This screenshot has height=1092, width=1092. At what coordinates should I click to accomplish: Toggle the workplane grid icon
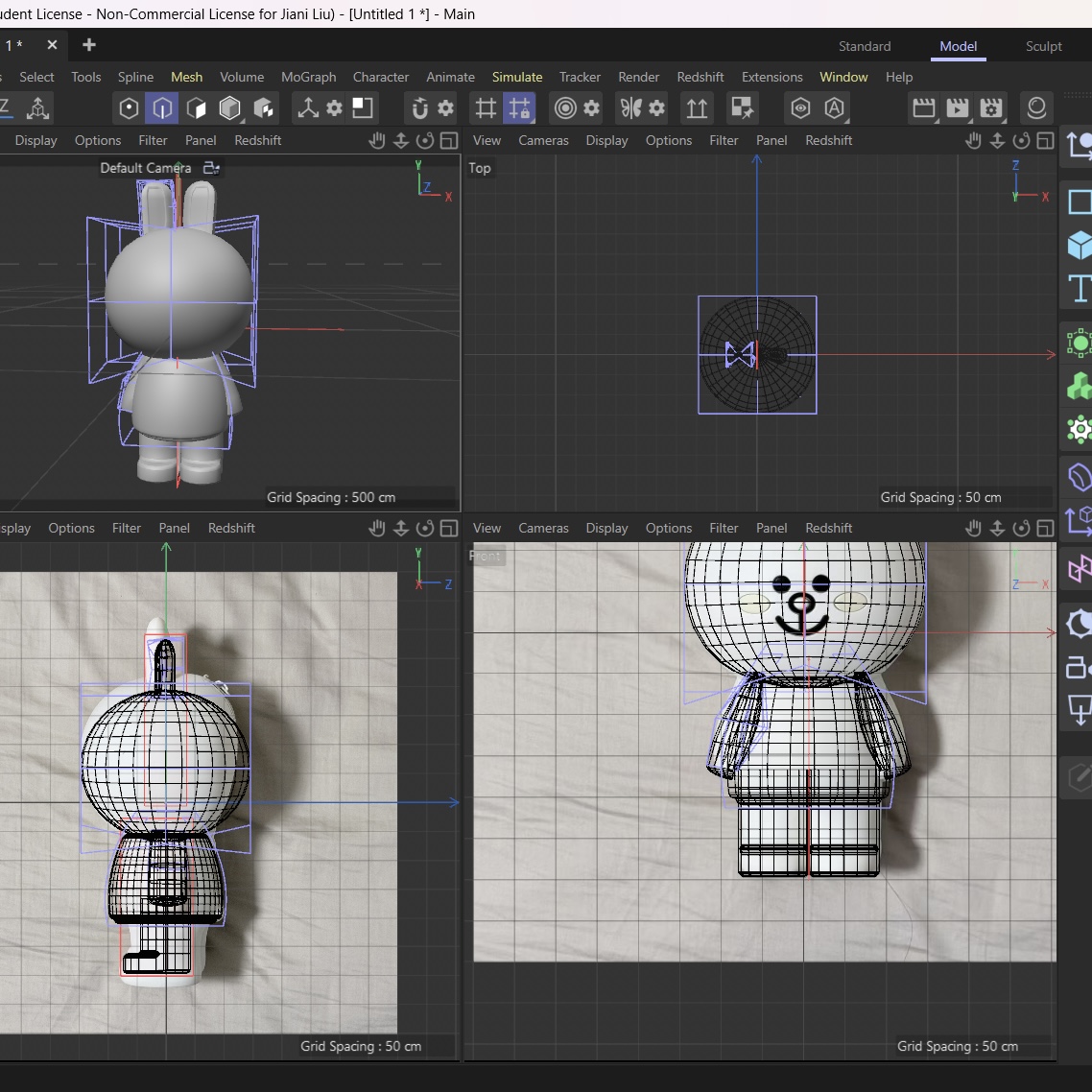(x=486, y=107)
